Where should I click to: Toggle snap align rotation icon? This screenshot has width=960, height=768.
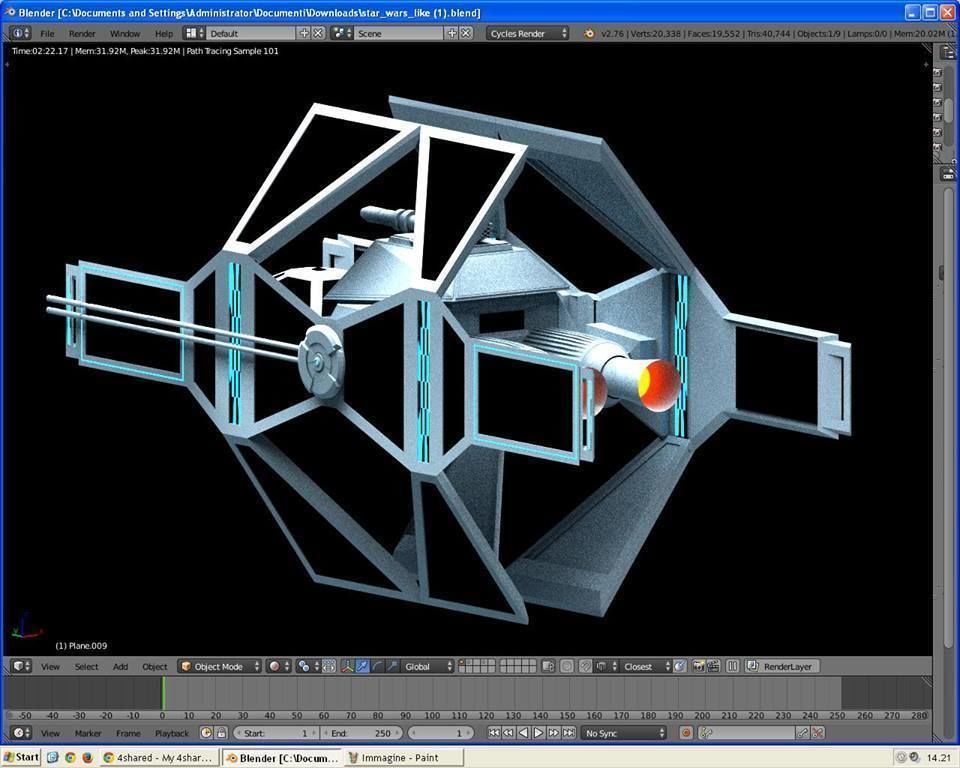pos(680,666)
